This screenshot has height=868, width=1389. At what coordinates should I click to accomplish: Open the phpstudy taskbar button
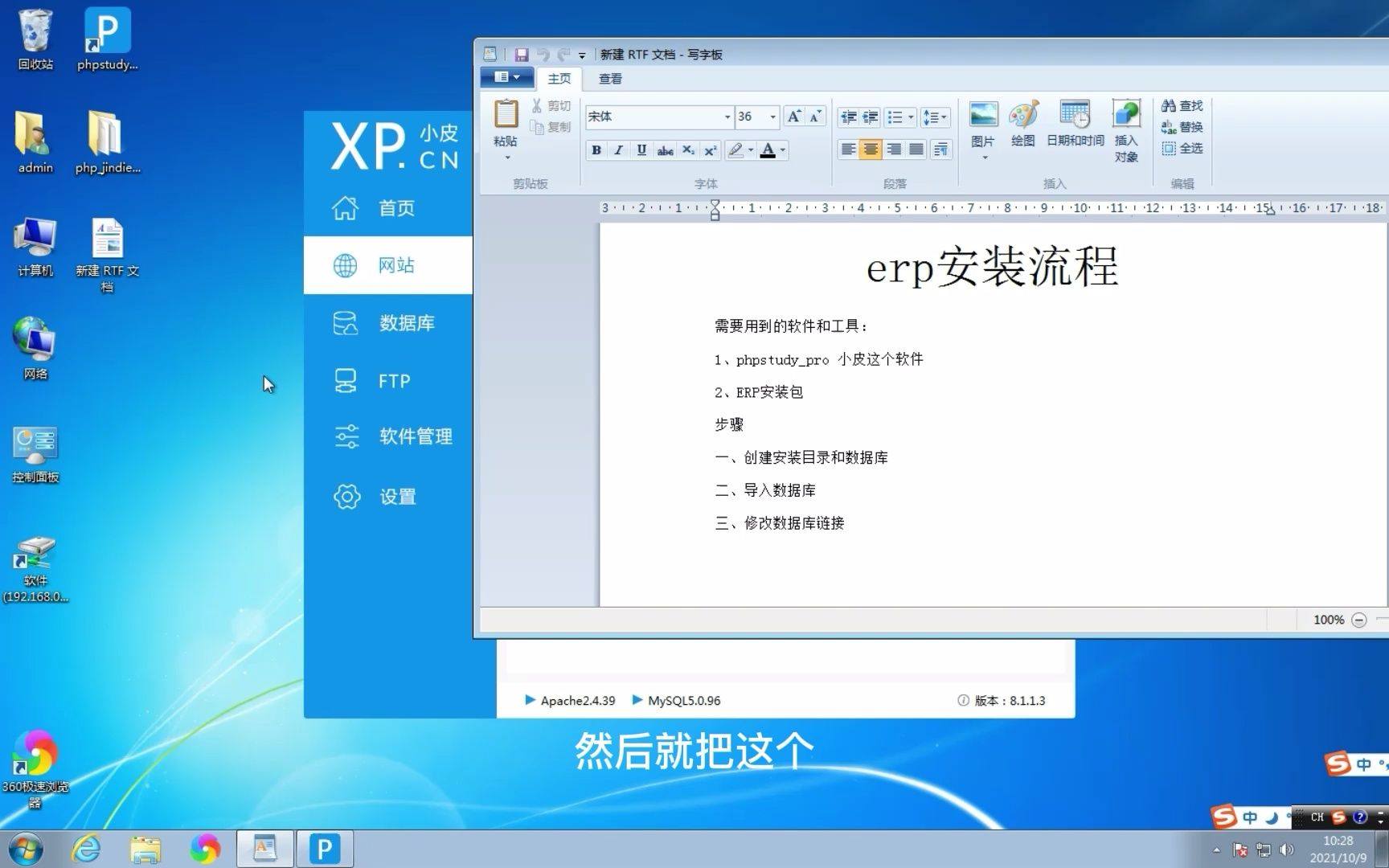[325, 850]
